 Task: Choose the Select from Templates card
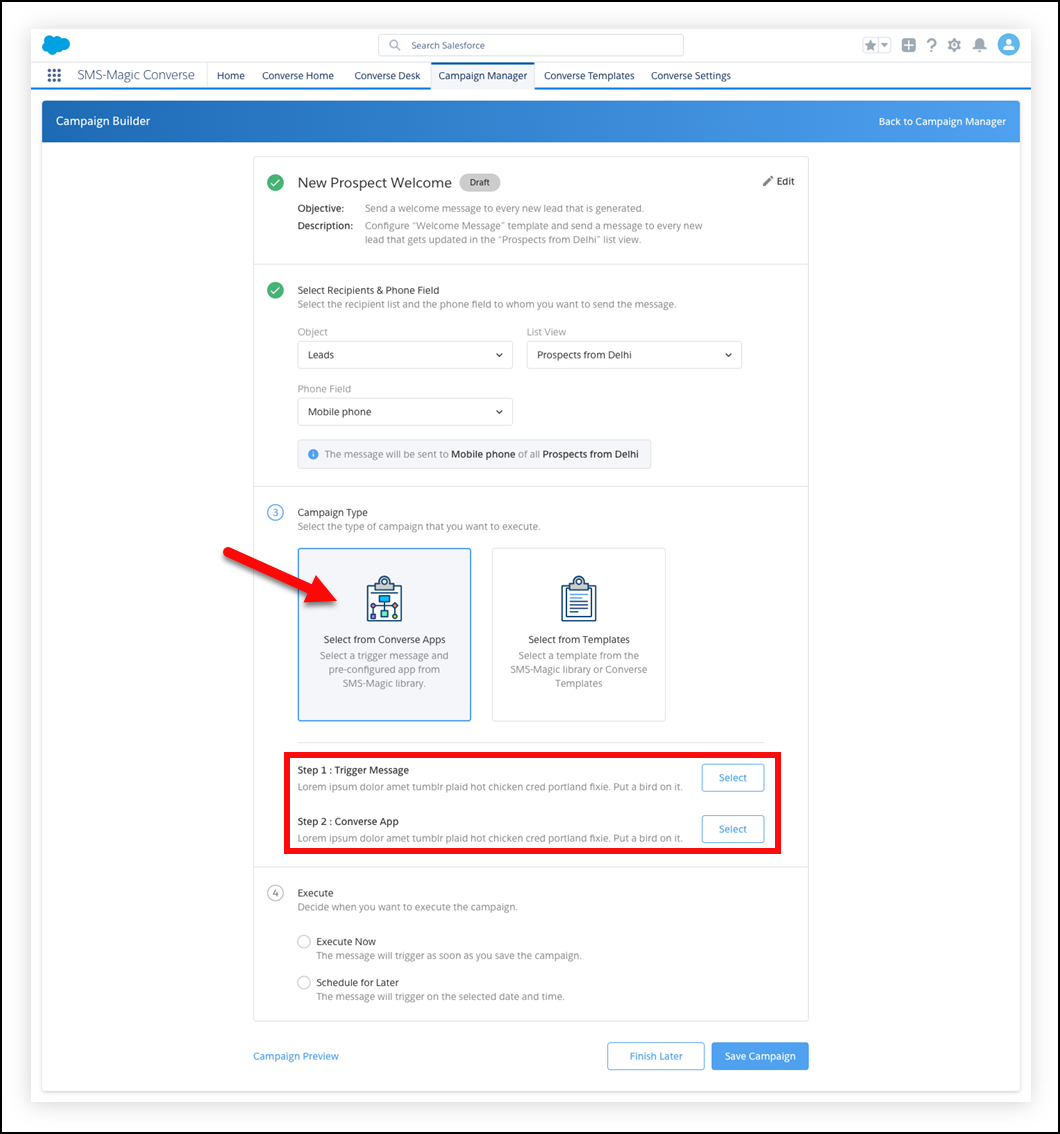tap(579, 634)
